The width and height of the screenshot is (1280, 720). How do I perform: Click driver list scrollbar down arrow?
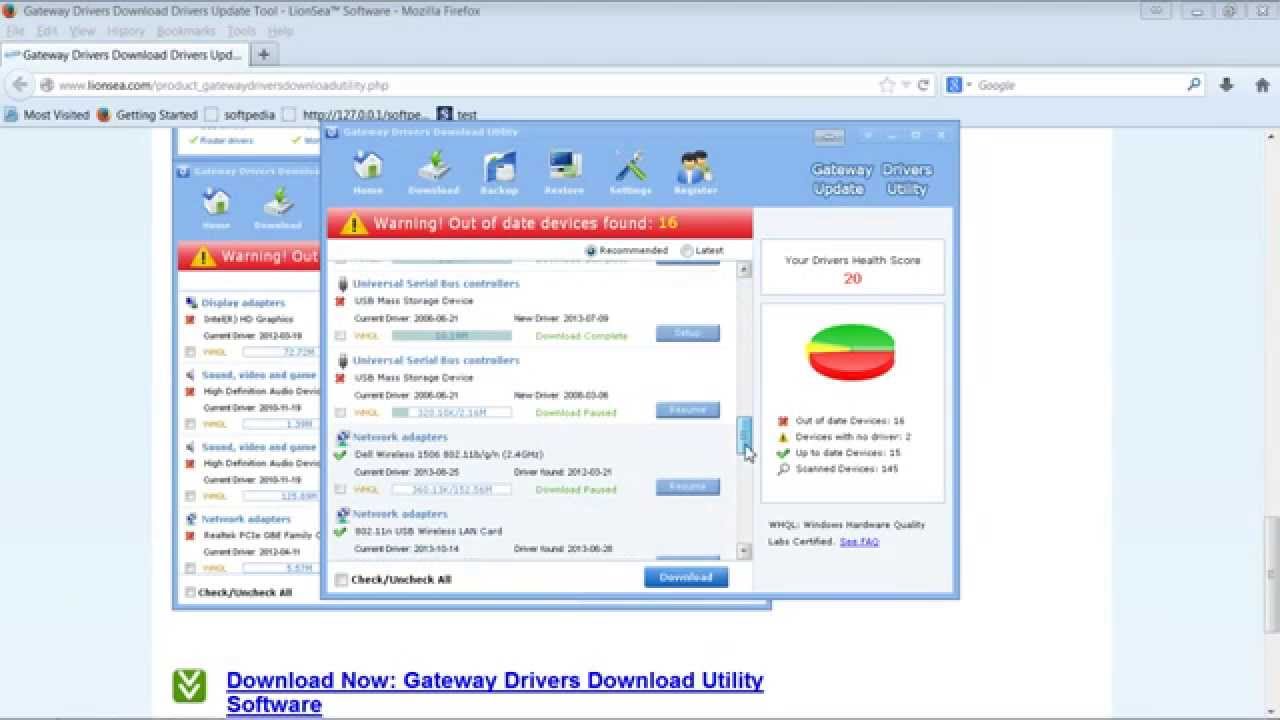pyautogui.click(x=743, y=551)
